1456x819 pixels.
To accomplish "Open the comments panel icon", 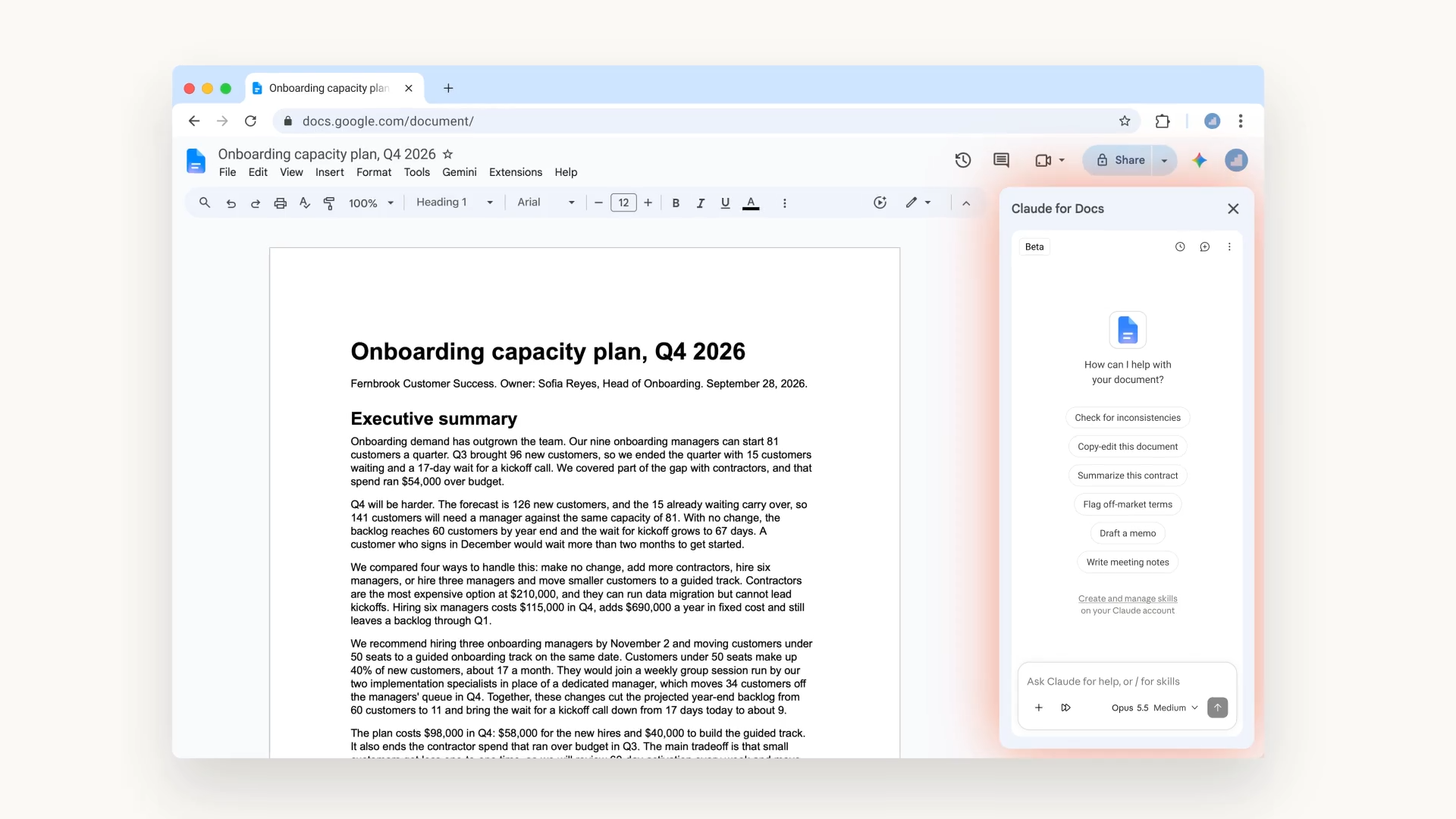I will 1001,160.
